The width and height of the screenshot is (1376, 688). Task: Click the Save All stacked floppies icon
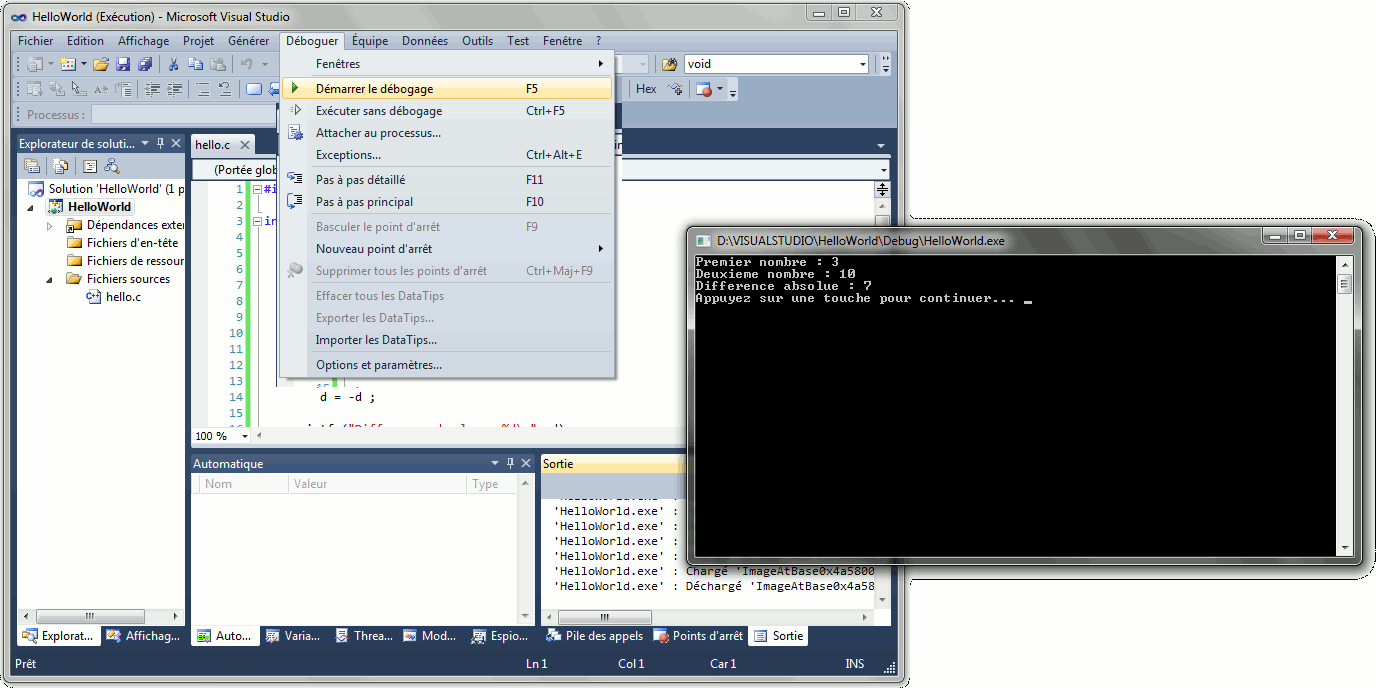click(145, 64)
